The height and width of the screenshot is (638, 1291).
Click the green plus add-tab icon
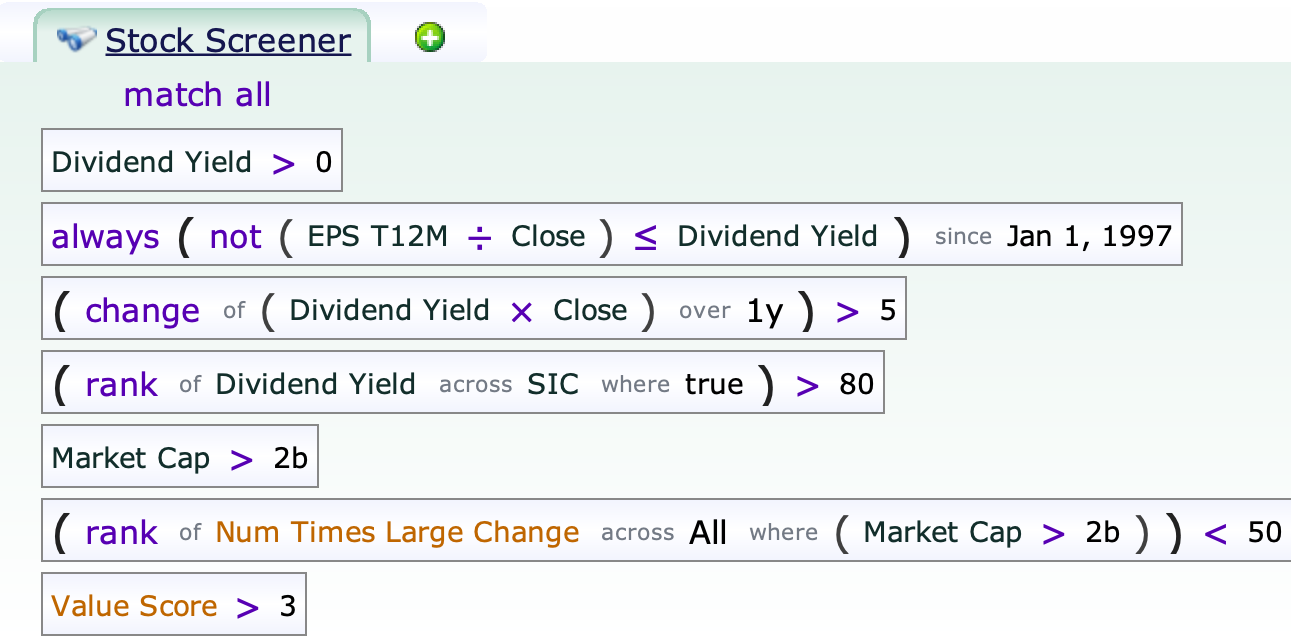click(x=430, y=38)
